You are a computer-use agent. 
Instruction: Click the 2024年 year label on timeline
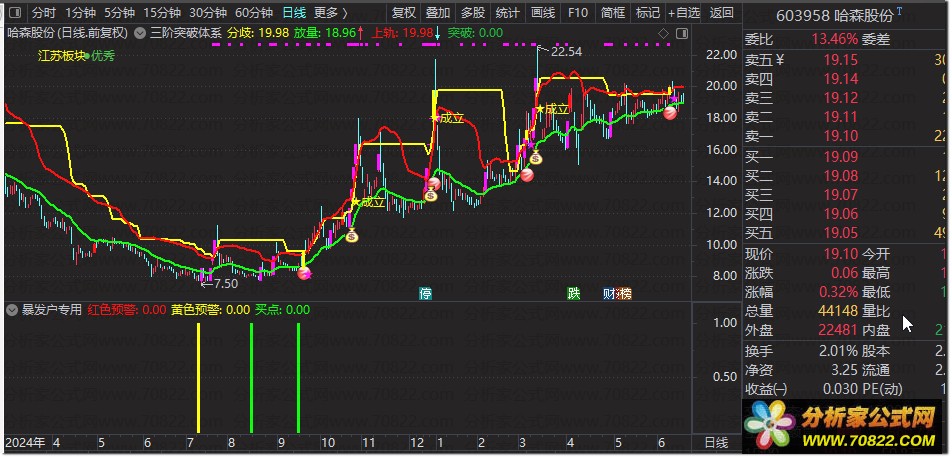[x=25, y=442]
